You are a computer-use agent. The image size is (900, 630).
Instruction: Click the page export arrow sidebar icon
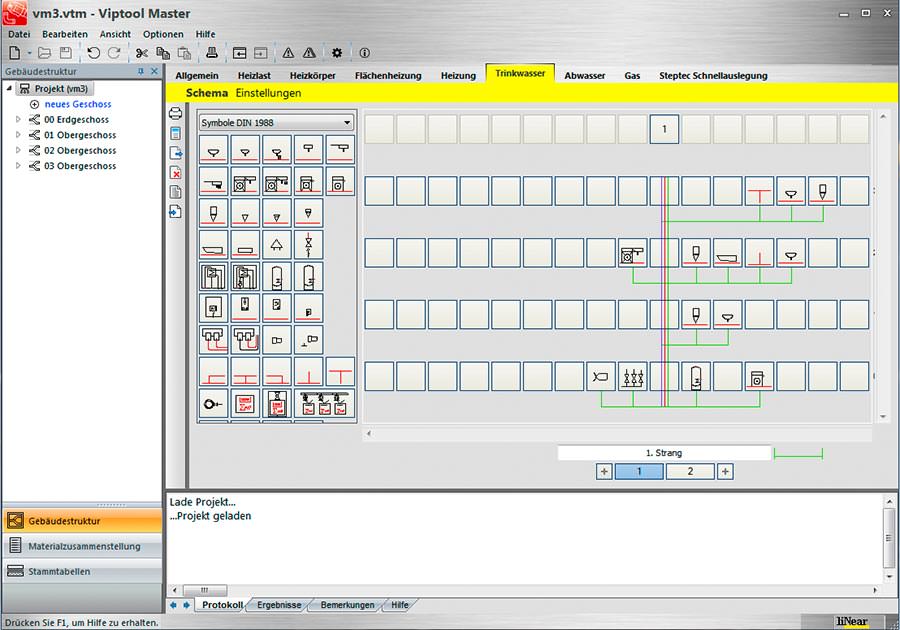[x=176, y=153]
